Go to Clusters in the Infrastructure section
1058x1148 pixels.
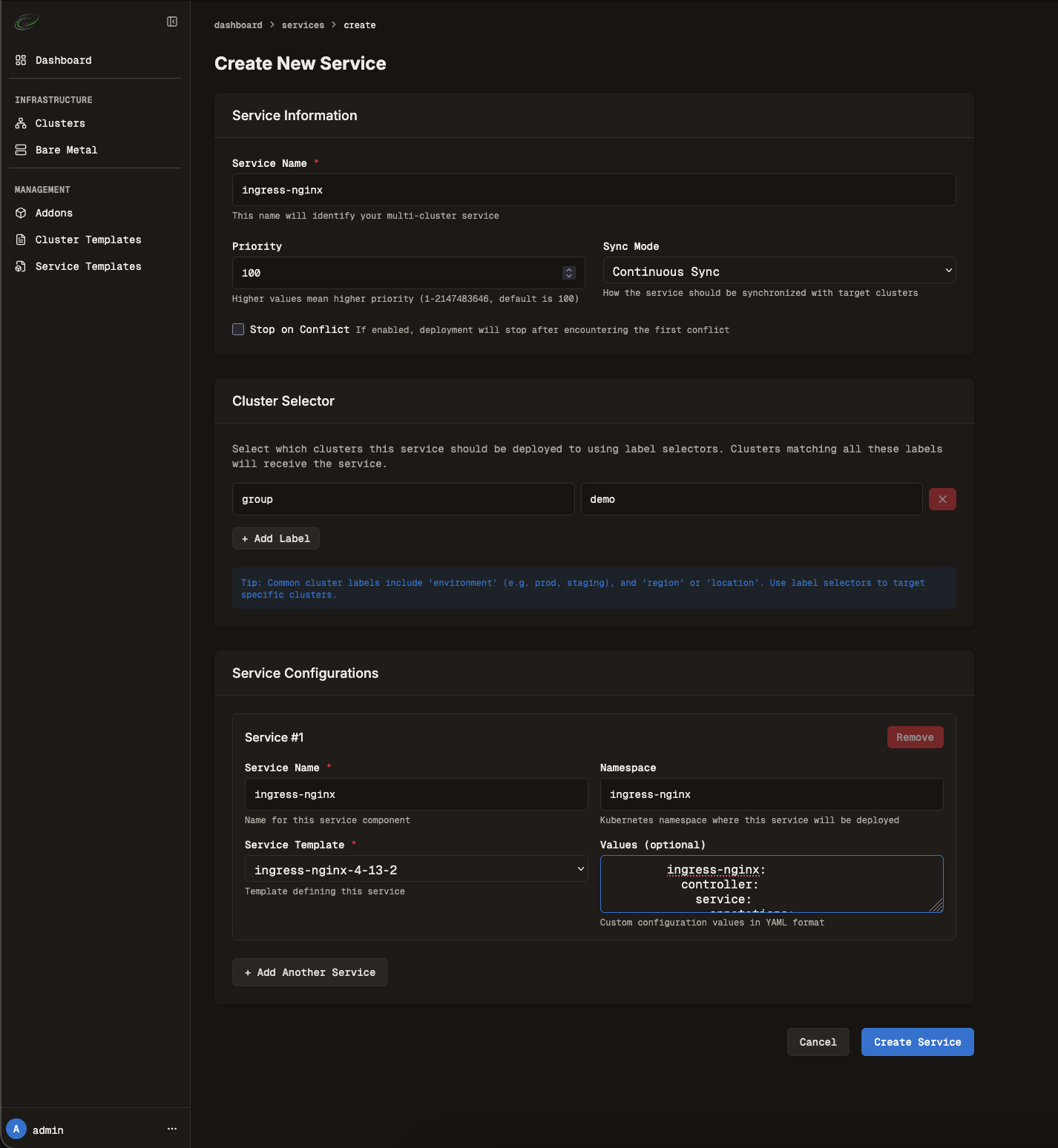point(60,123)
